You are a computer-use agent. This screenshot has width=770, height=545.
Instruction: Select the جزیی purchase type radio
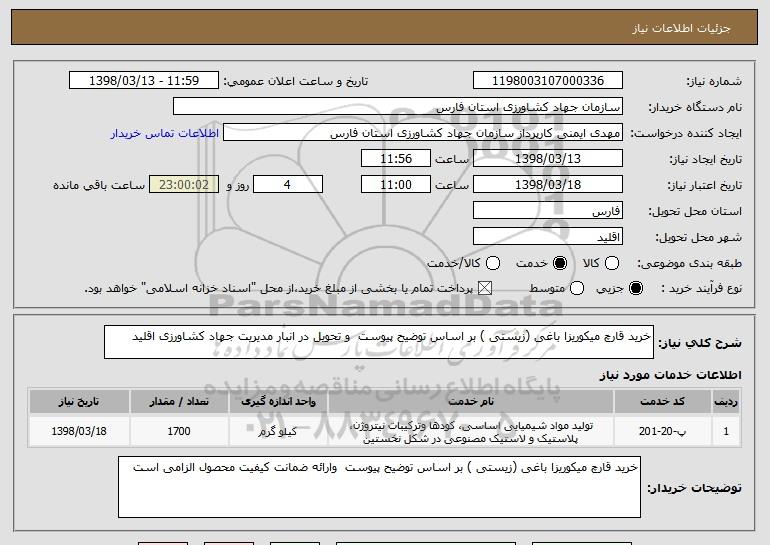(x=635, y=288)
